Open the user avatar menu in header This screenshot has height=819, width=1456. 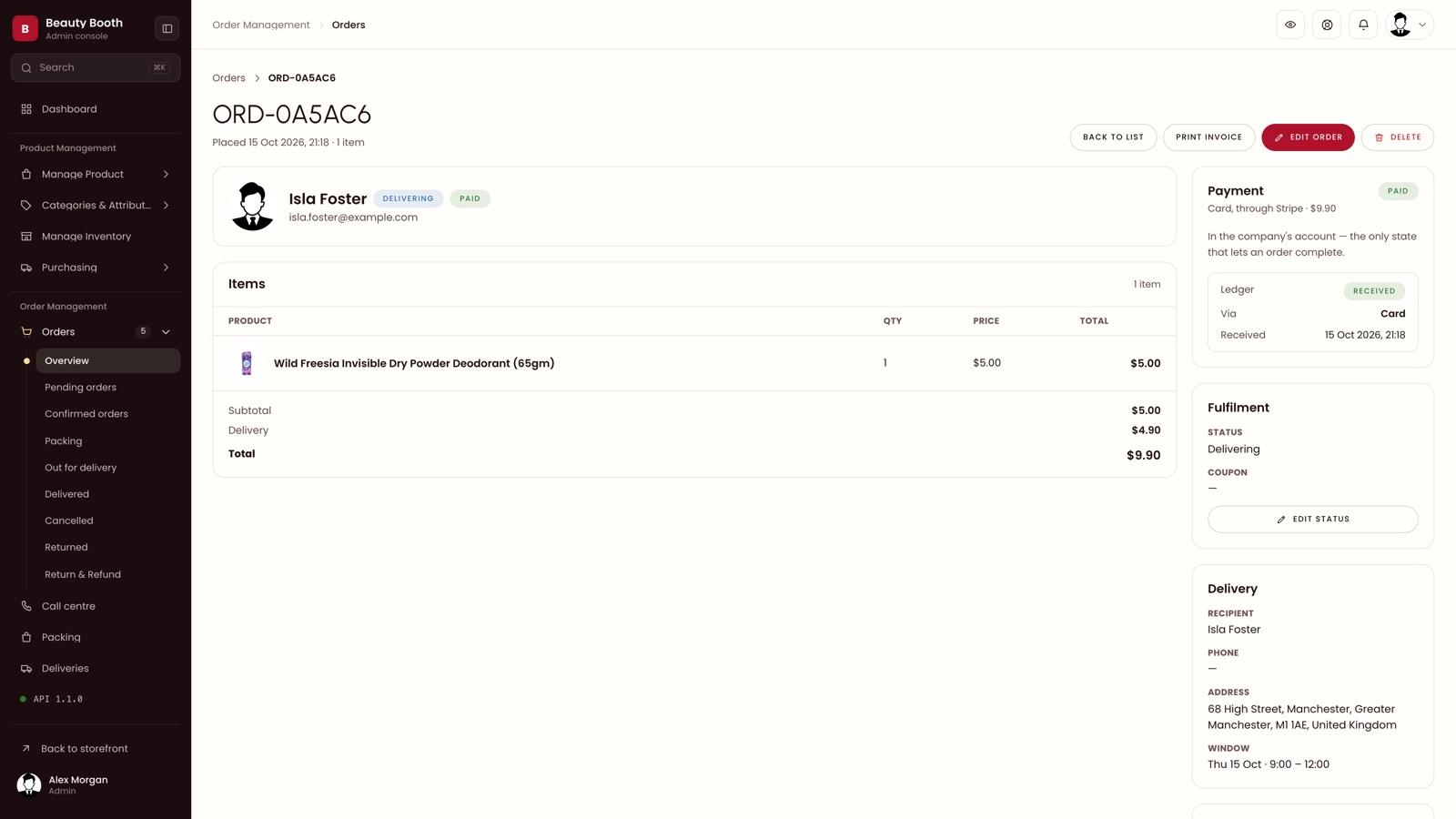coord(1409,25)
